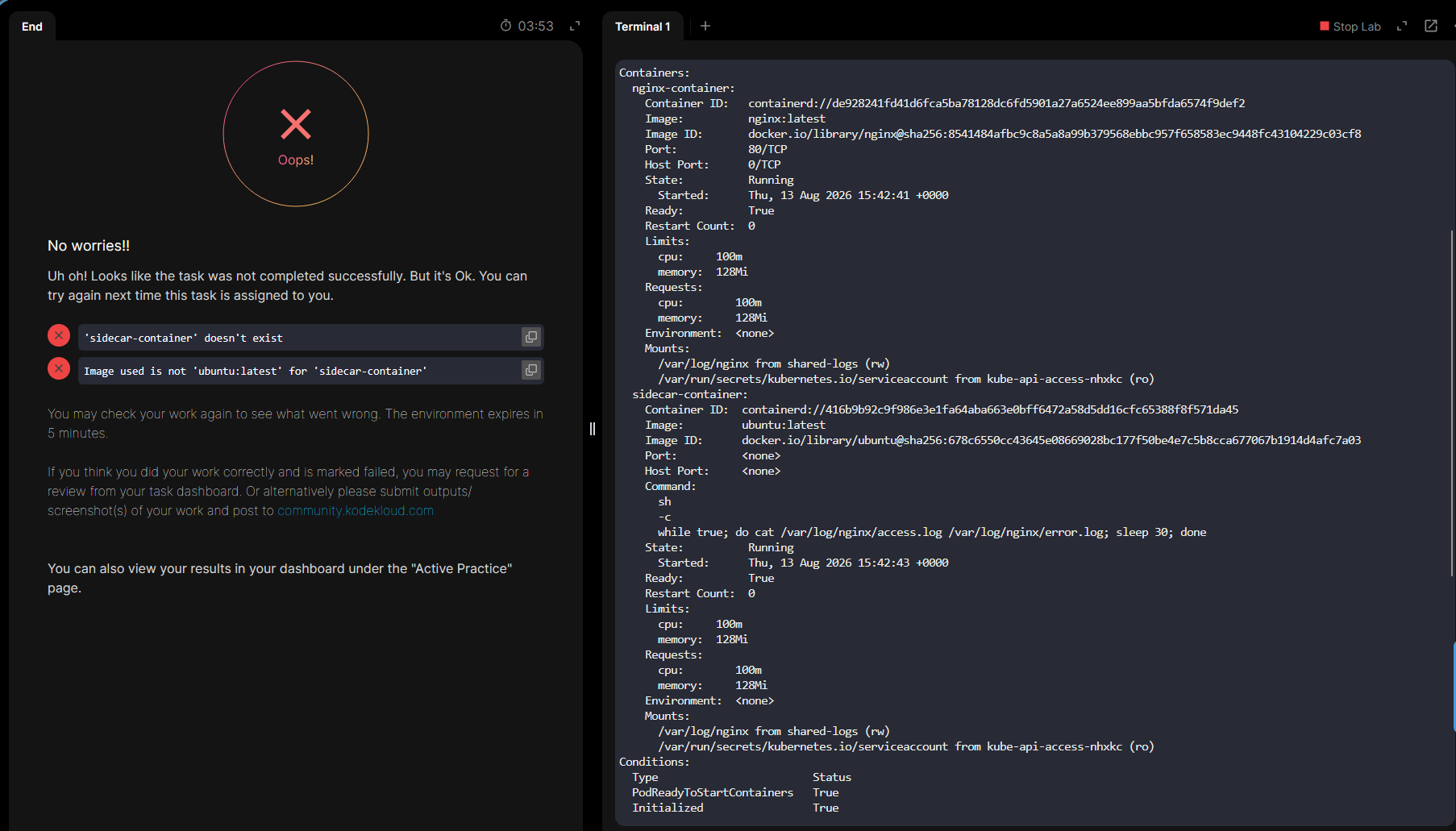Copy the 'sidecar-container doesn't exist' message
The height and width of the screenshot is (831, 1456).
tap(530, 337)
